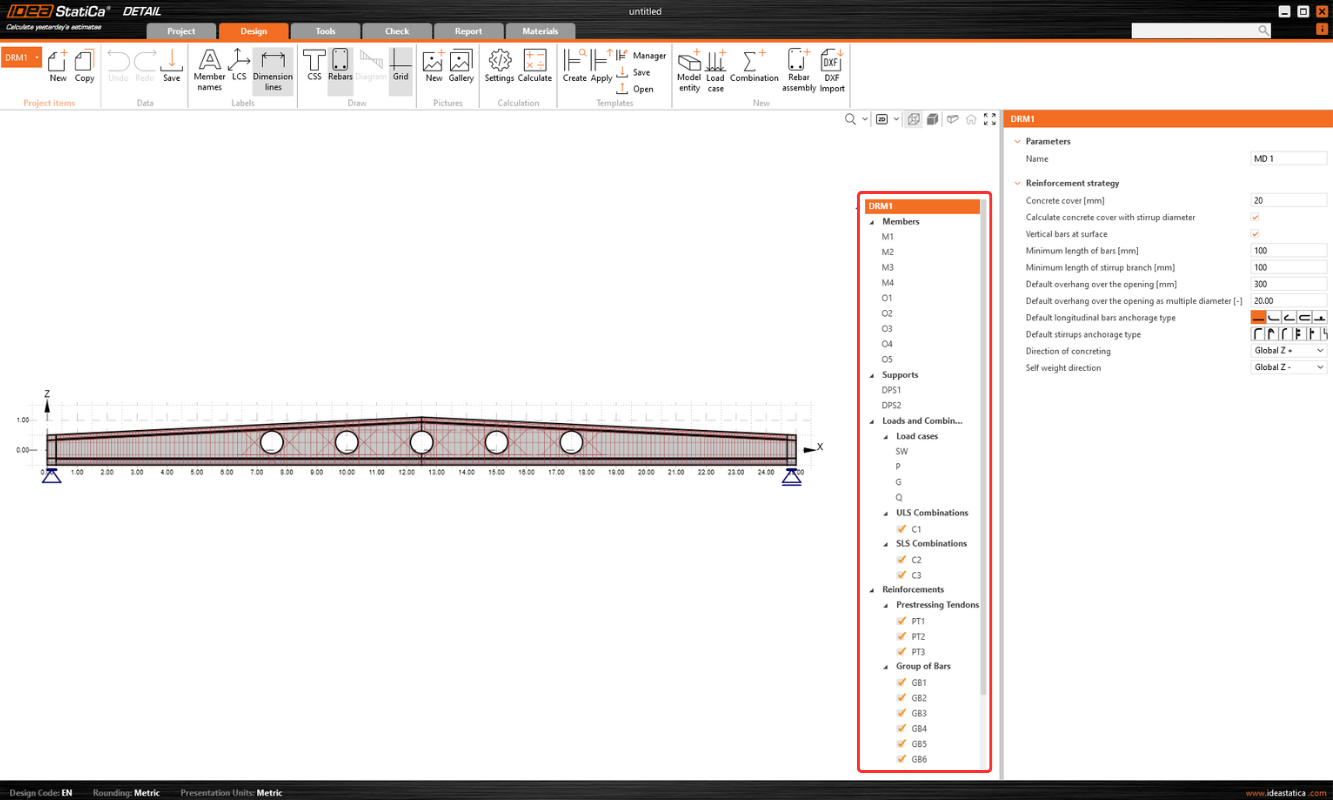This screenshot has height=800, width=1333.
Task: Open the Self weight direction dropdown
Action: (1288, 368)
